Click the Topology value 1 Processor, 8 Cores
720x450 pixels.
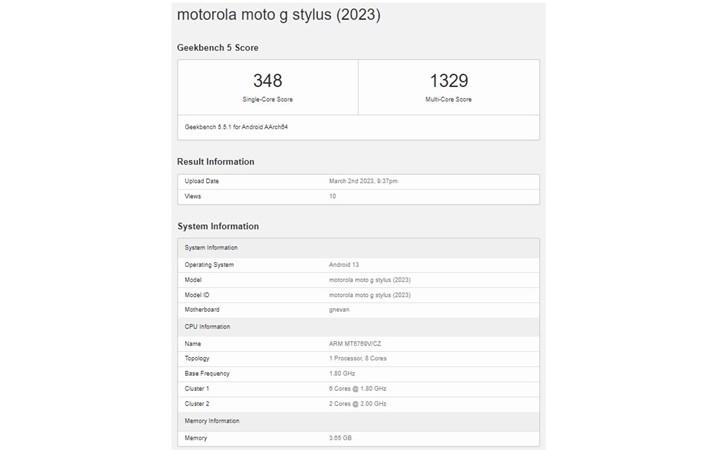tap(360, 358)
